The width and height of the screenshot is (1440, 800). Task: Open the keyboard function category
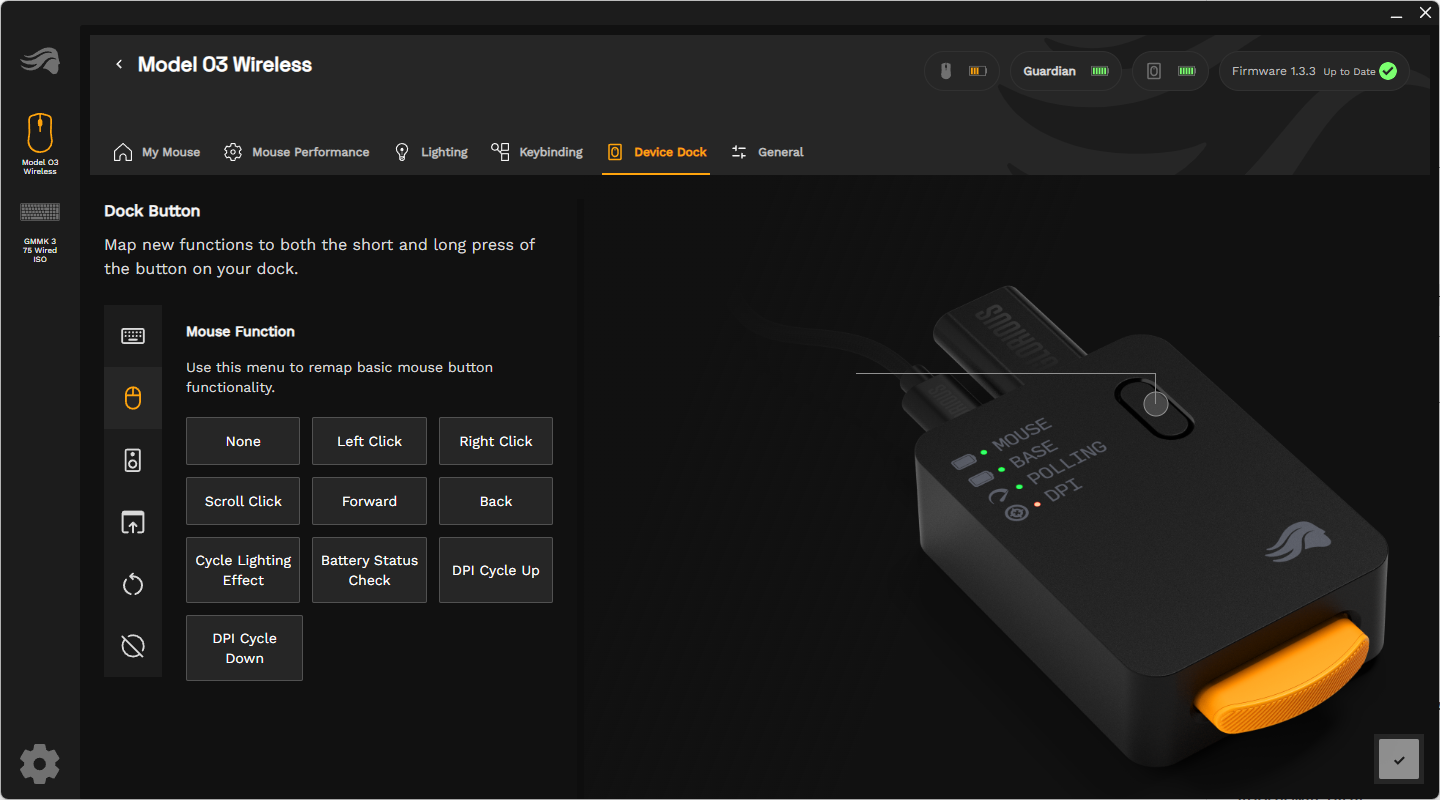[133, 336]
